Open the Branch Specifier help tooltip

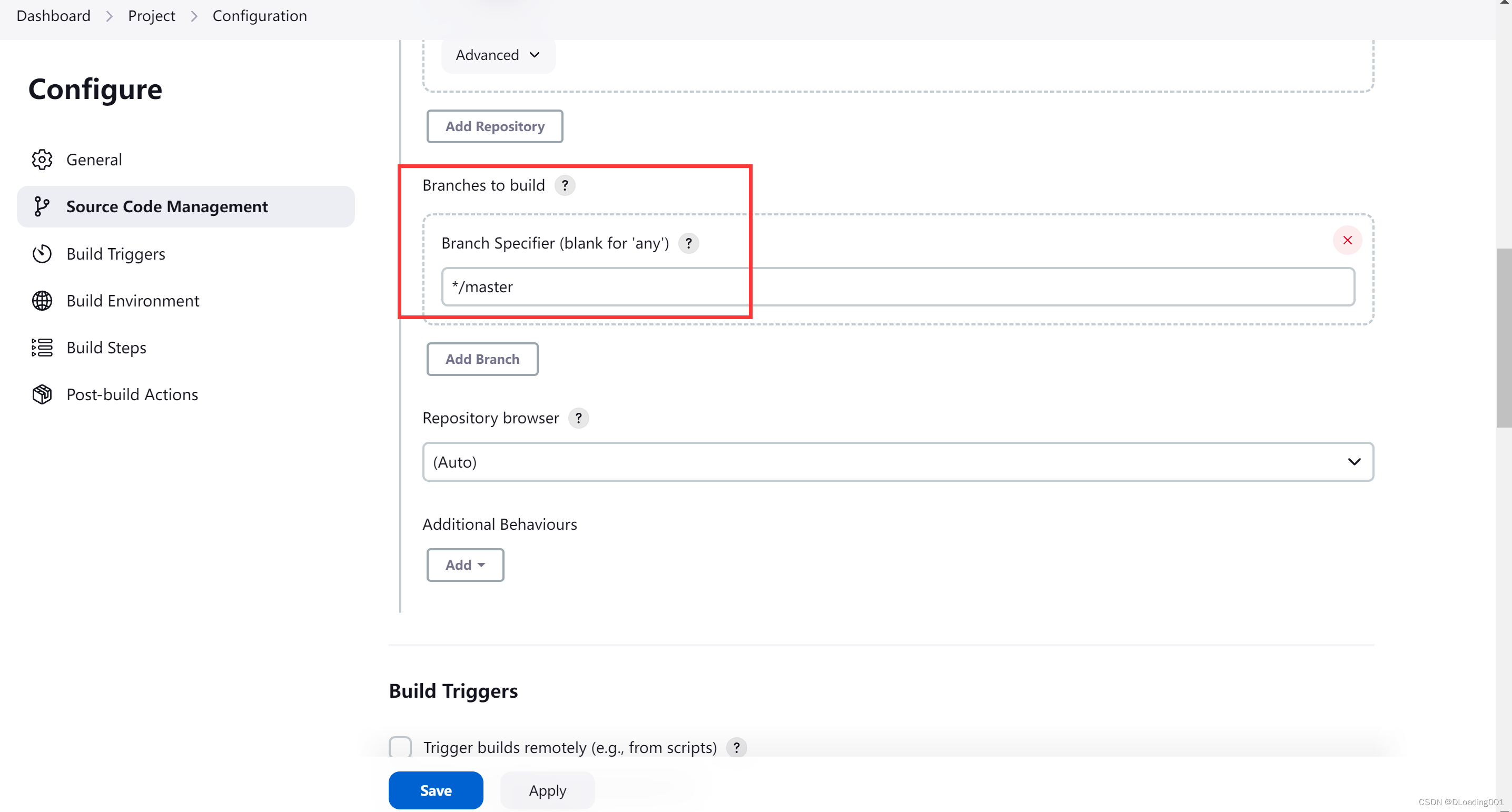pos(688,243)
